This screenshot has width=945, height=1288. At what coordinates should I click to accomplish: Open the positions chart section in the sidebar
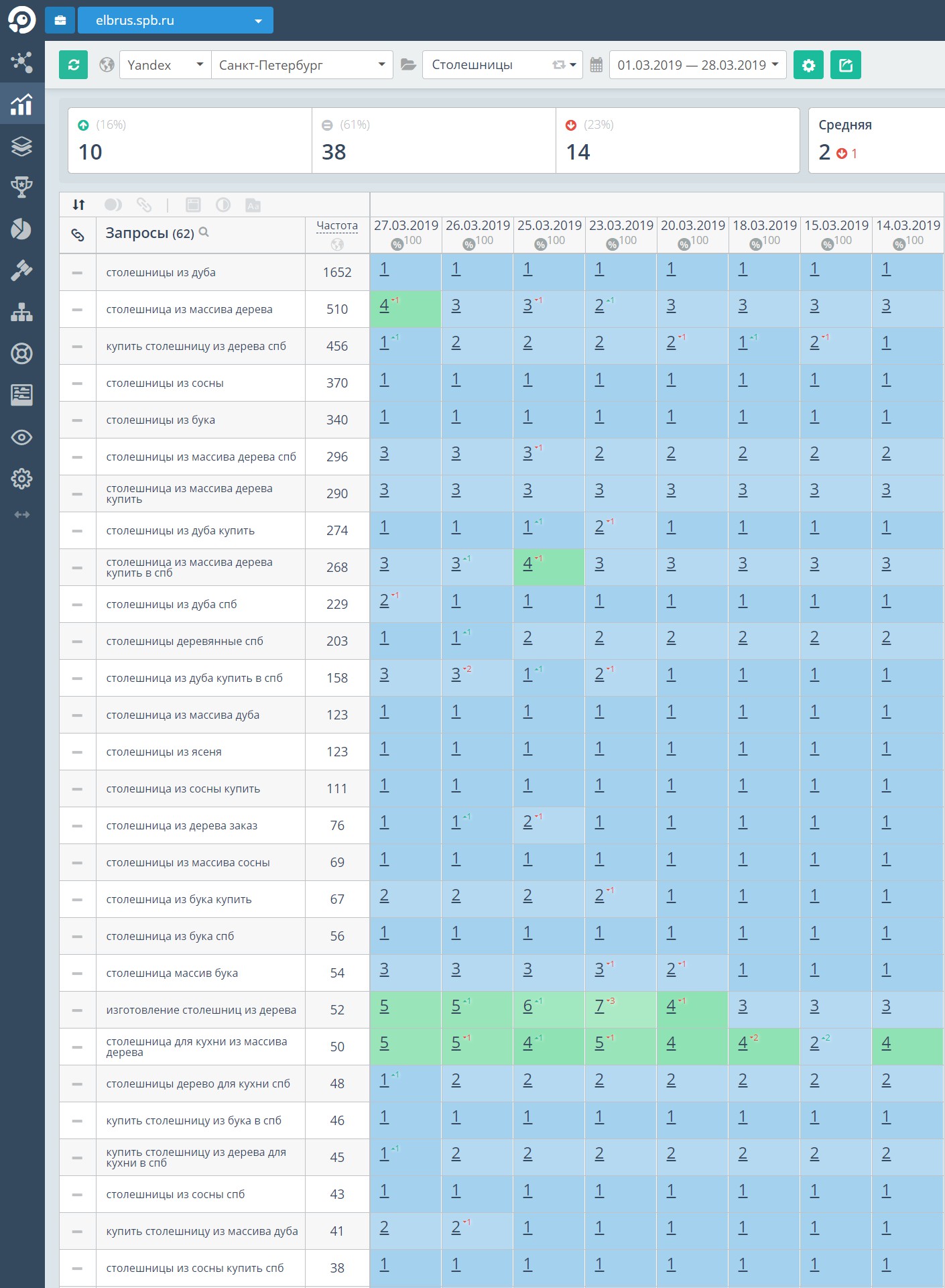click(x=21, y=104)
